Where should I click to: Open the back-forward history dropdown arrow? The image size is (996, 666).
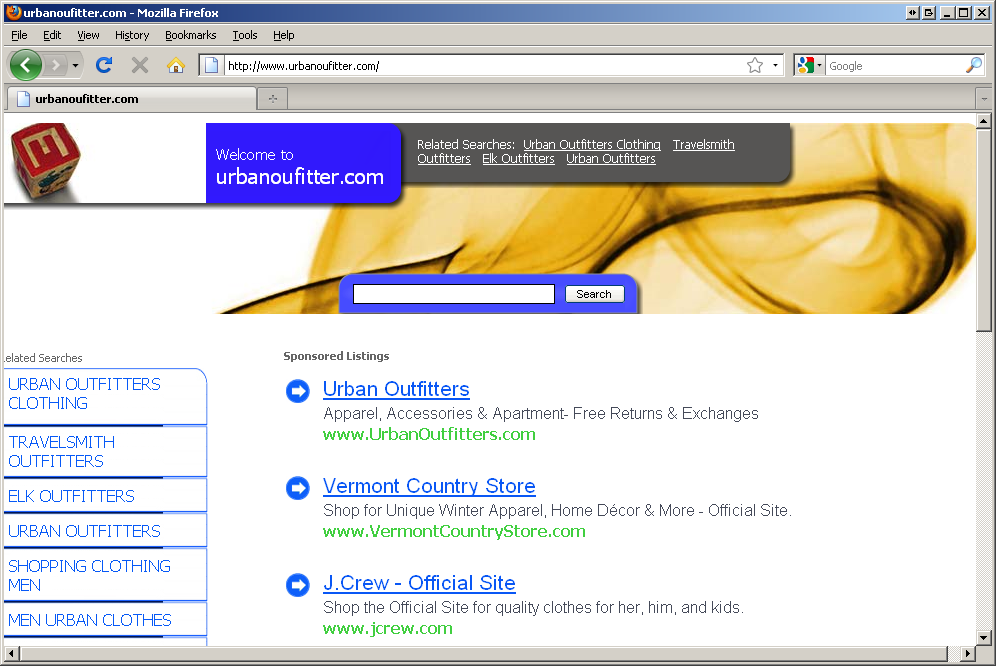(75, 65)
